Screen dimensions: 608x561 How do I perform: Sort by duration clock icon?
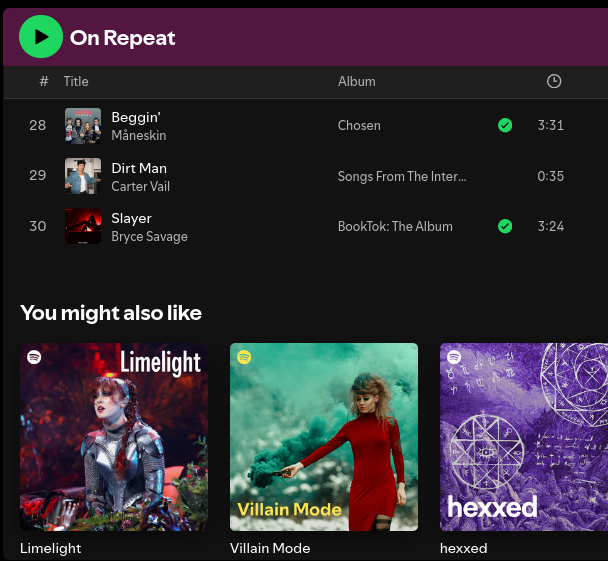[554, 81]
